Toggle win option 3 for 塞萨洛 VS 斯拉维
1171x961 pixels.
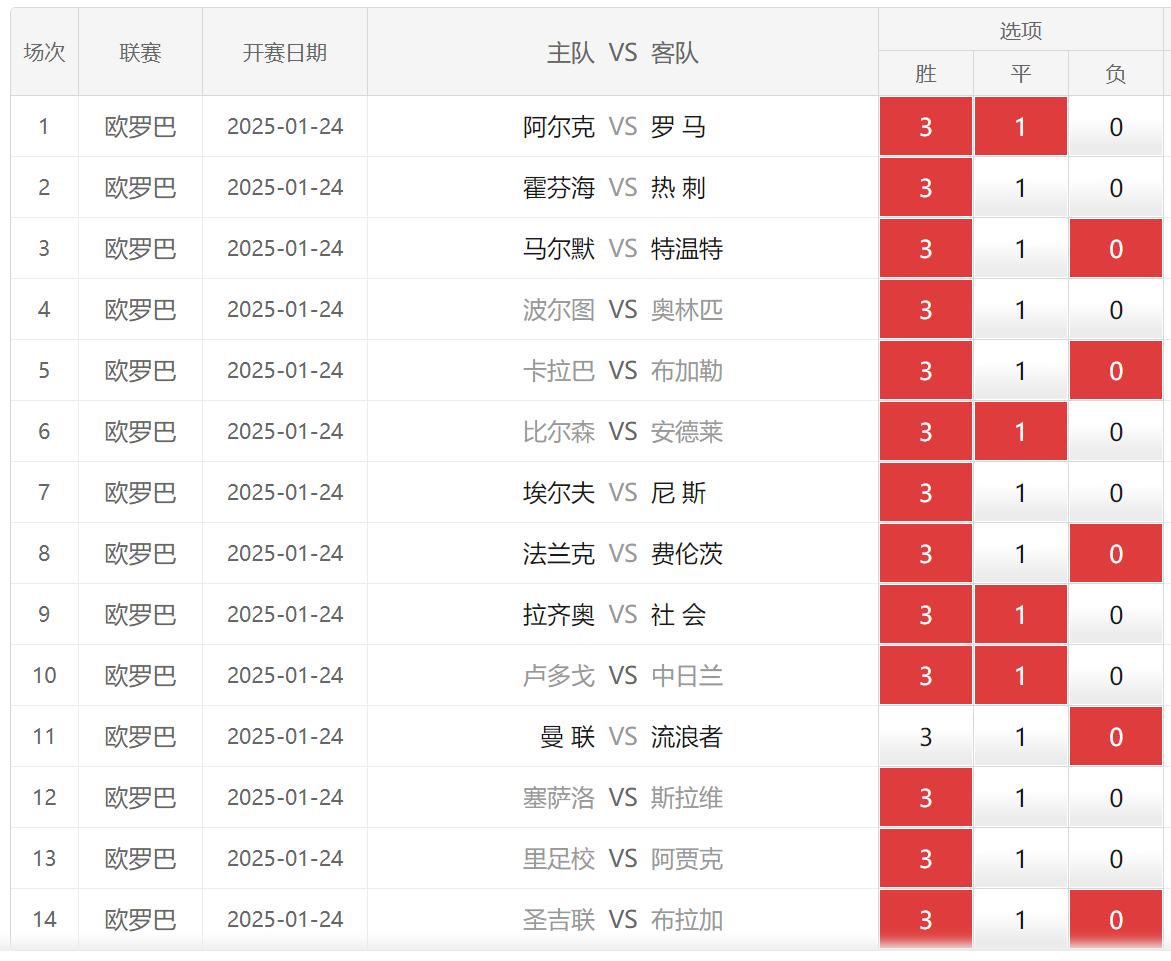(925, 797)
